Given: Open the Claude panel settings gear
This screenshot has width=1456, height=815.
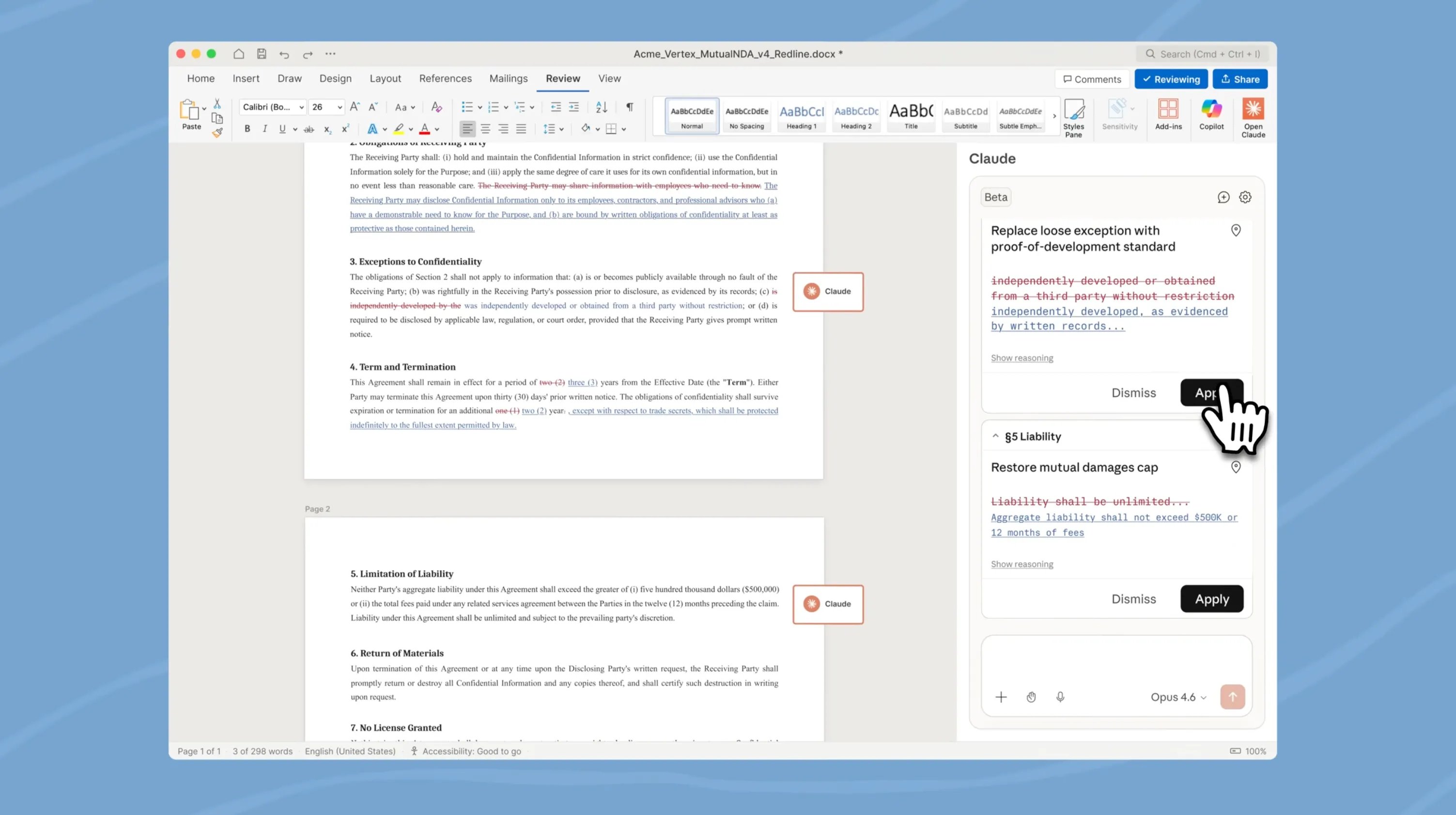Looking at the screenshot, I should click(1245, 197).
